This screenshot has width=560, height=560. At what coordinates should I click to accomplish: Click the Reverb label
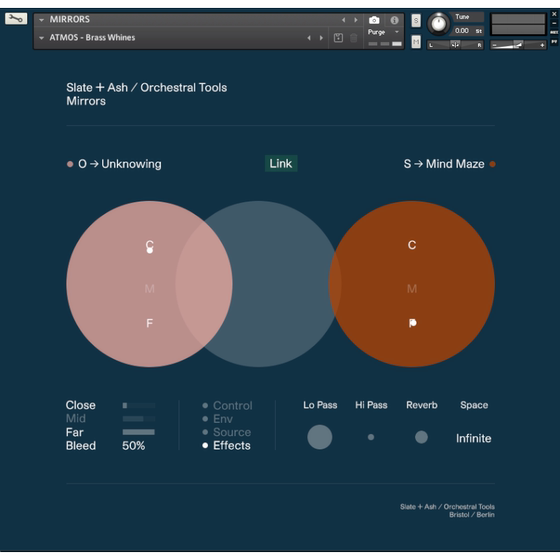coord(422,405)
